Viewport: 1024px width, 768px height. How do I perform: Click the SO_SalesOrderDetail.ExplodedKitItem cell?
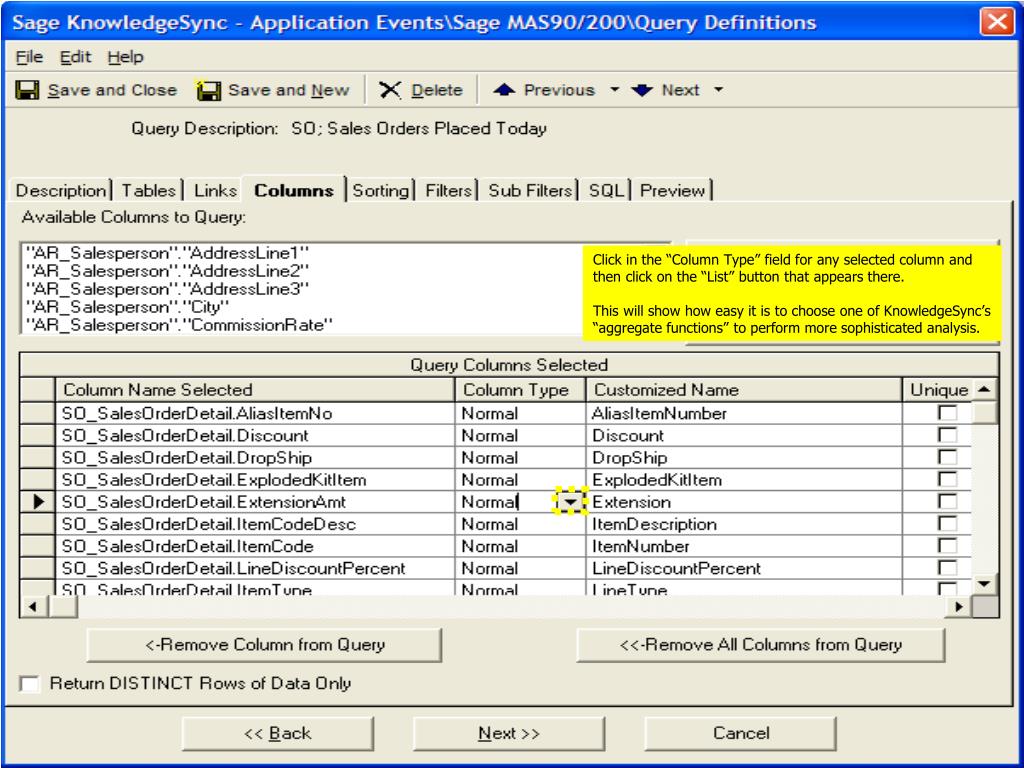[255, 479]
